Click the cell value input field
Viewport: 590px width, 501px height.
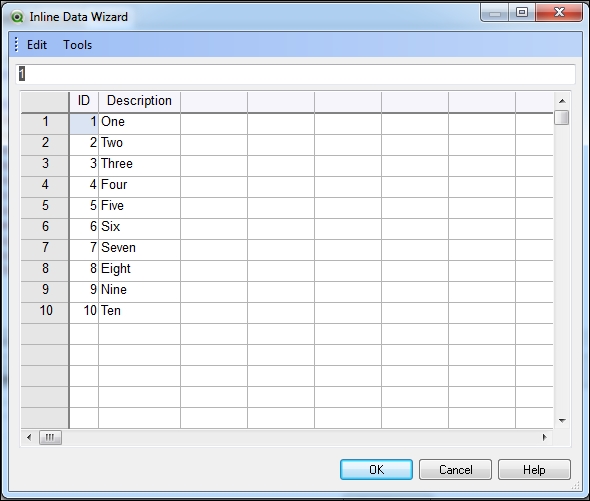(x=295, y=74)
